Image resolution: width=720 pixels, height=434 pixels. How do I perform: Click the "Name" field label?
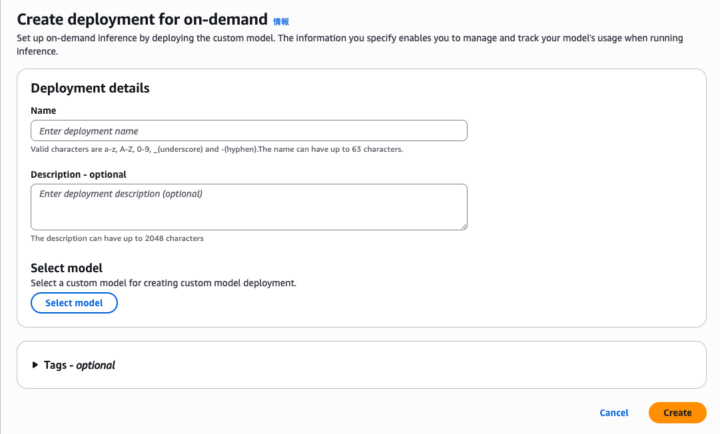click(x=43, y=110)
